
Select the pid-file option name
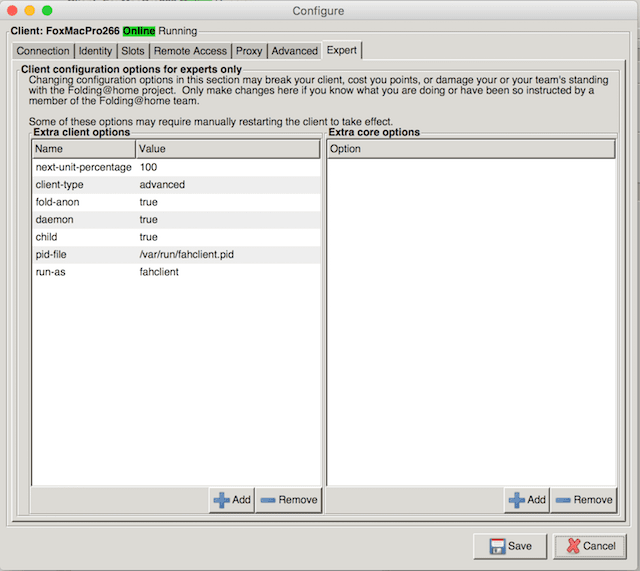(x=51, y=255)
